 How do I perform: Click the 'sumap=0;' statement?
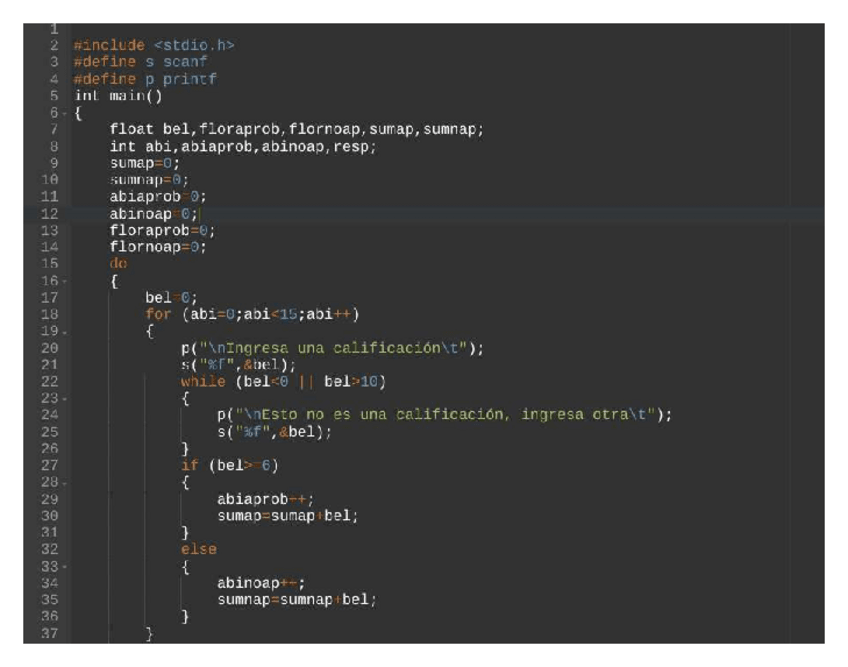tap(144, 163)
